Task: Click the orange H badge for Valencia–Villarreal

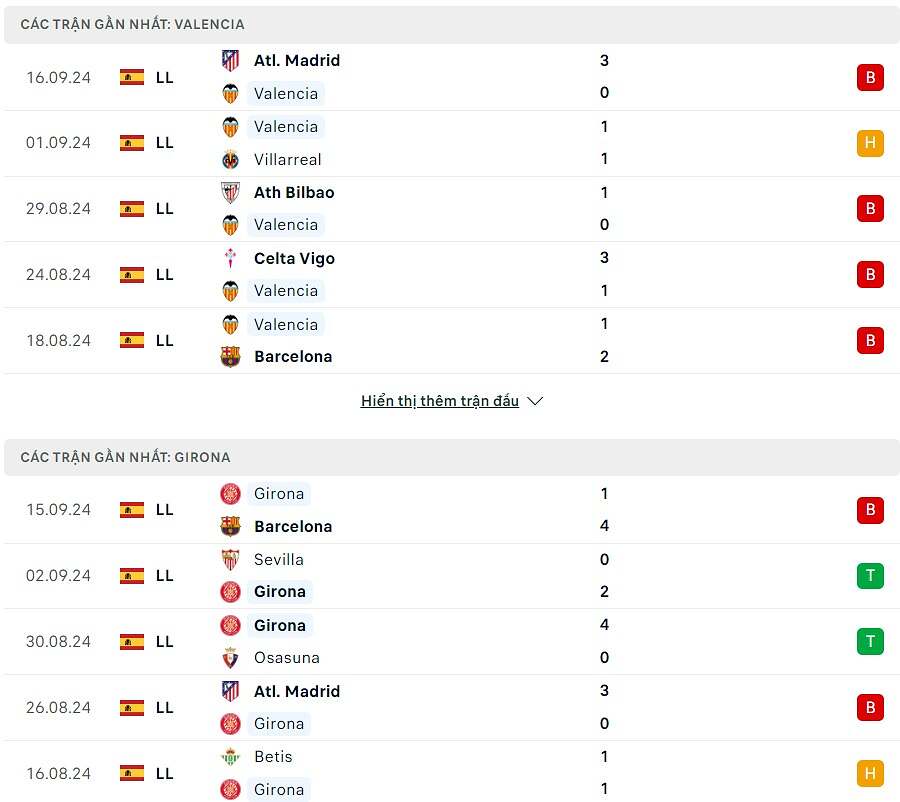Action: (x=870, y=143)
